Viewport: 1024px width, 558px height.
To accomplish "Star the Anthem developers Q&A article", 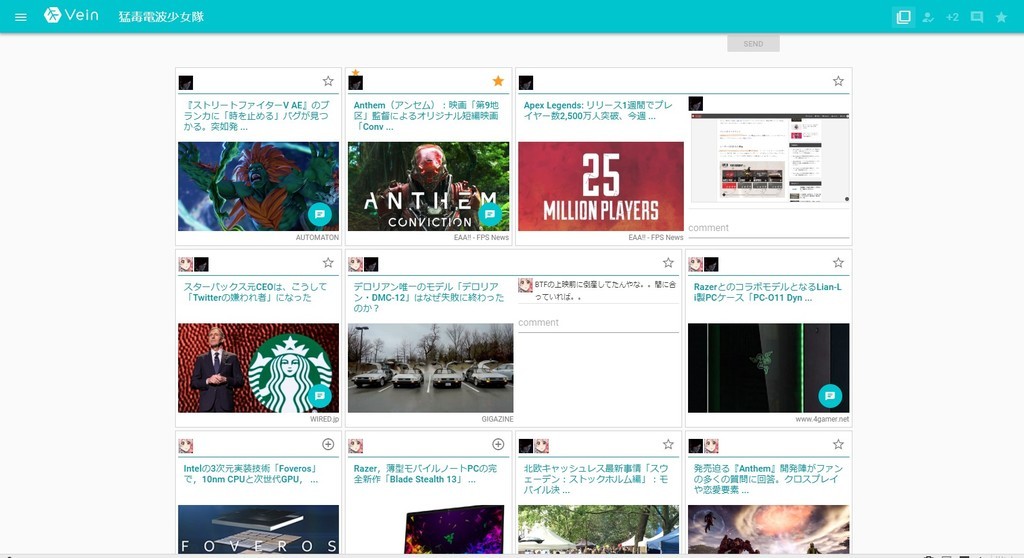I will [x=838, y=444].
